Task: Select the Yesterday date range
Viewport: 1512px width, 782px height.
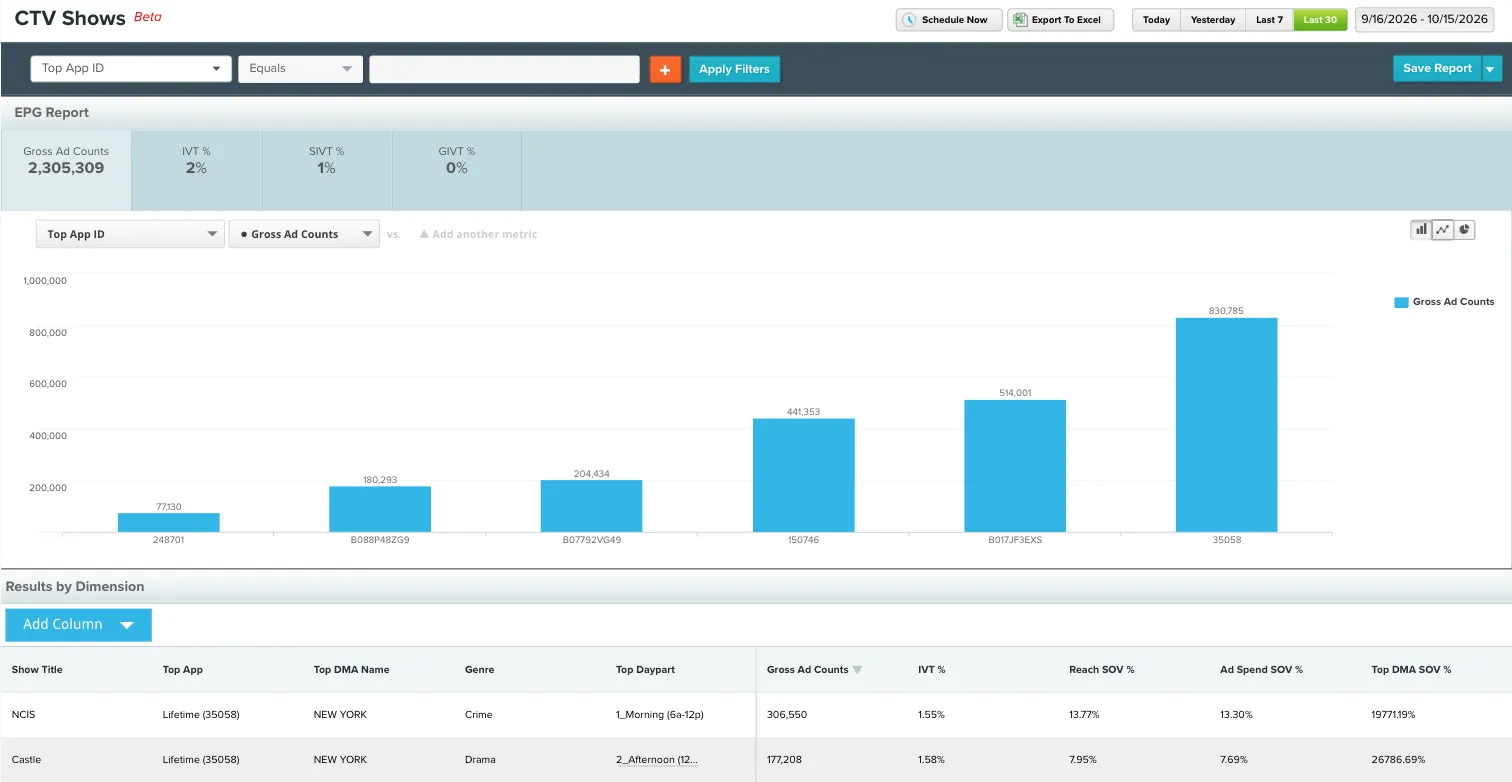Action: [1213, 20]
